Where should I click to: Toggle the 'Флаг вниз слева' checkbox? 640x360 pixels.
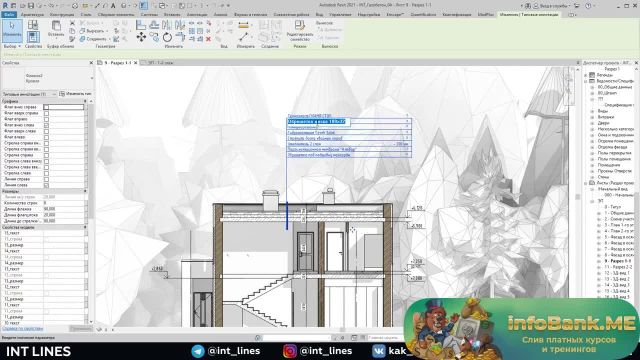(46, 125)
